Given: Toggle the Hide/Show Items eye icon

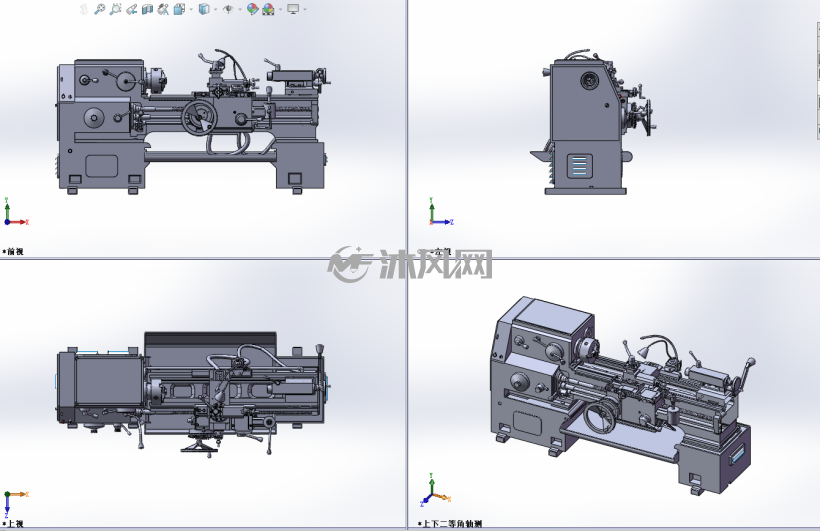Looking at the screenshot, I should click(x=229, y=9).
